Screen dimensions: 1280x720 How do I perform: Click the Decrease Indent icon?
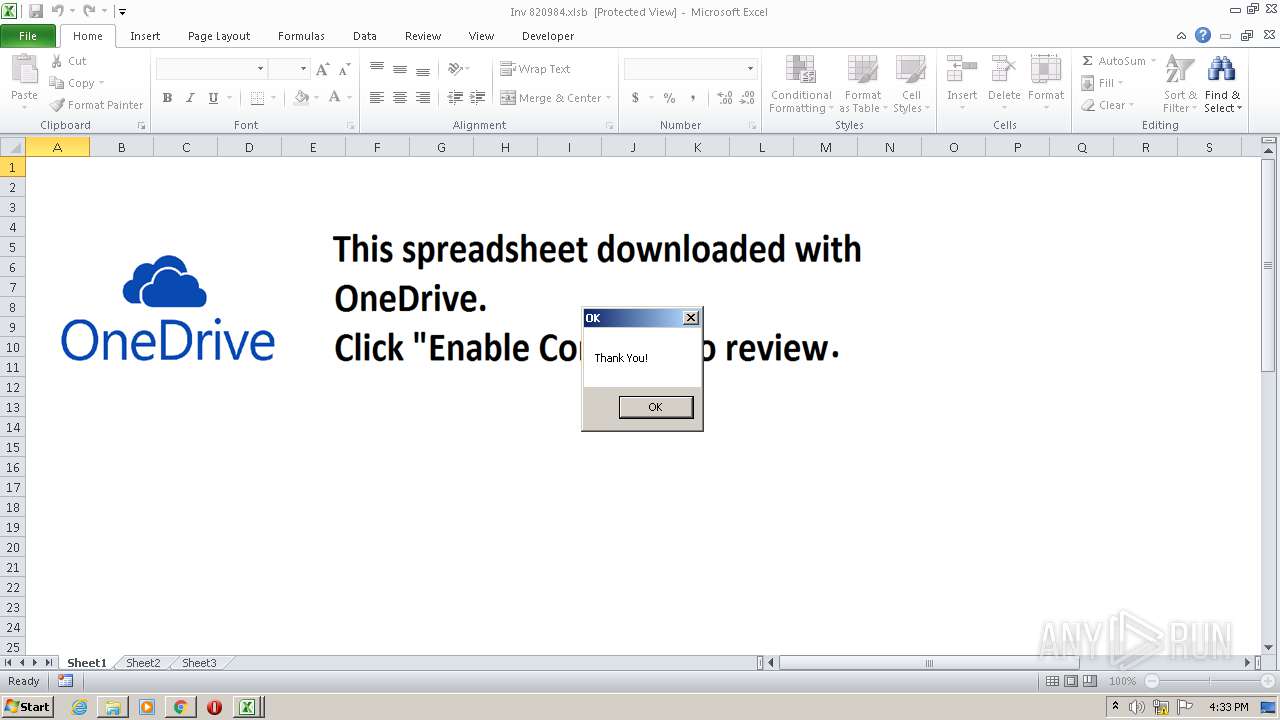455,98
